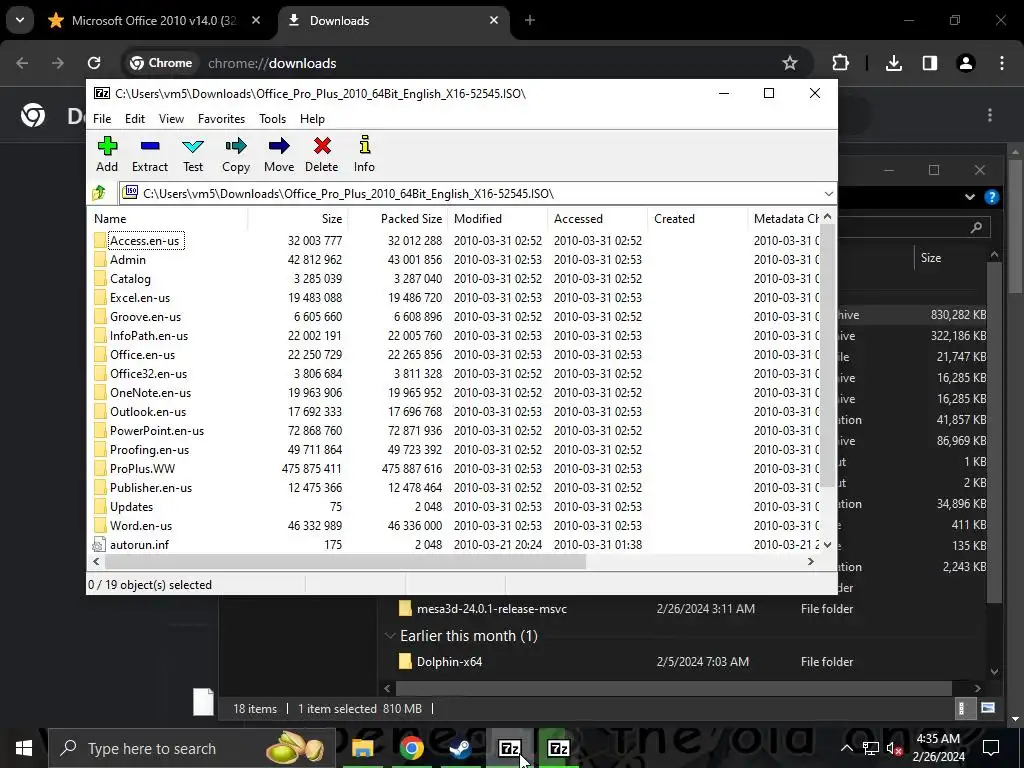Select the Catalog folder
Image resolution: width=1024 pixels, height=768 pixels.
pos(130,279)
